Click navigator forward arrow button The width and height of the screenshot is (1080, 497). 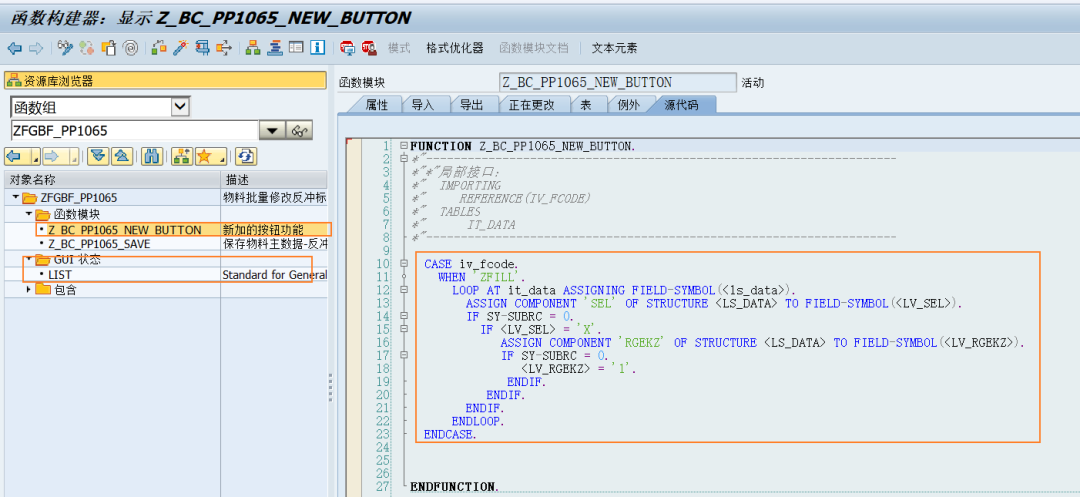click(54, 156)
